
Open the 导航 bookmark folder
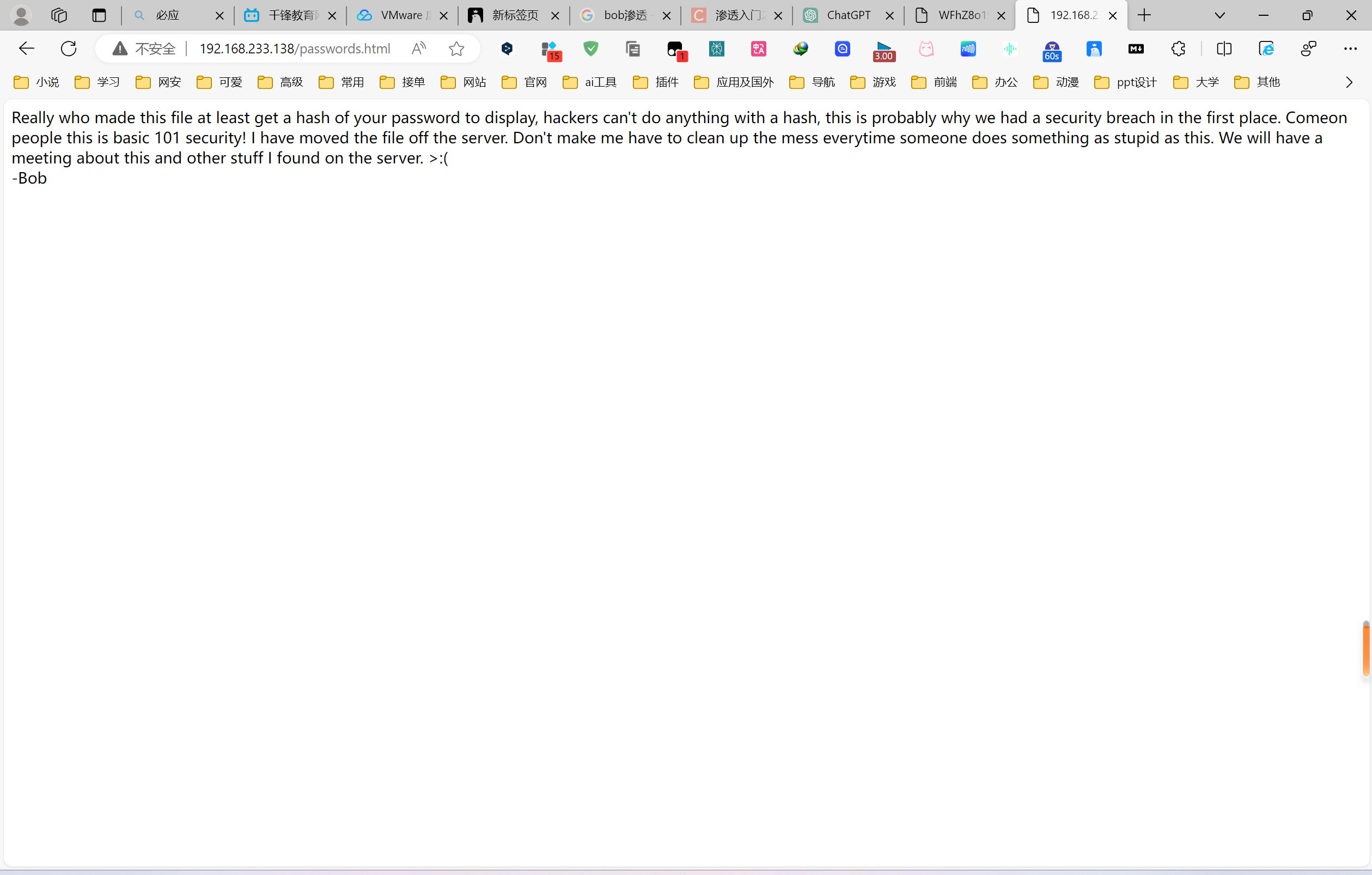pos(812,82)
